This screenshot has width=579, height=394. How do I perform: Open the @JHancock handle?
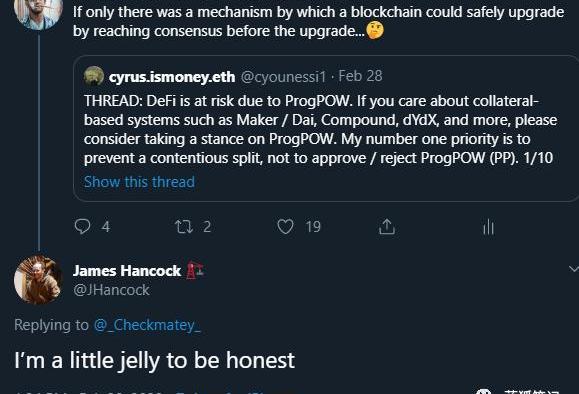pos(111,290)
